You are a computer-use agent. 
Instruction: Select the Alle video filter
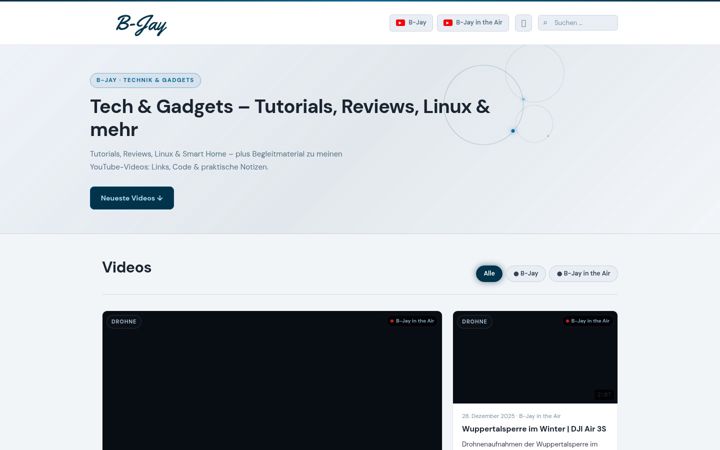(489, 274)
